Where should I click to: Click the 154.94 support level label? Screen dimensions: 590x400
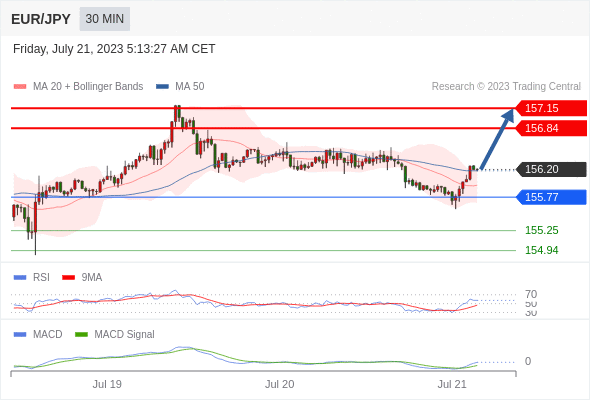[x=541, y=250]
